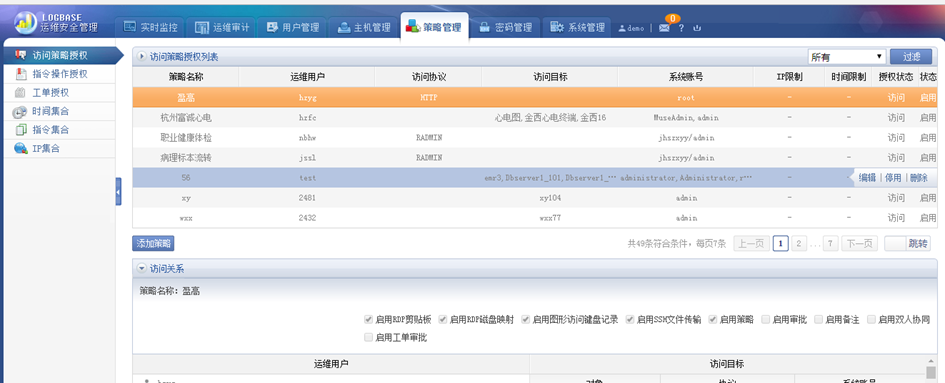
Task: Click the 策略名称 column header
Action: point(186,77)
